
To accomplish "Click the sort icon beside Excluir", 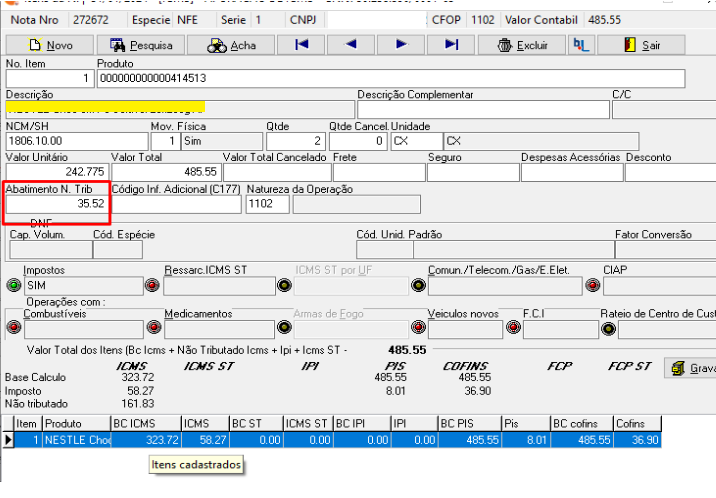I will tap(581, 45).
